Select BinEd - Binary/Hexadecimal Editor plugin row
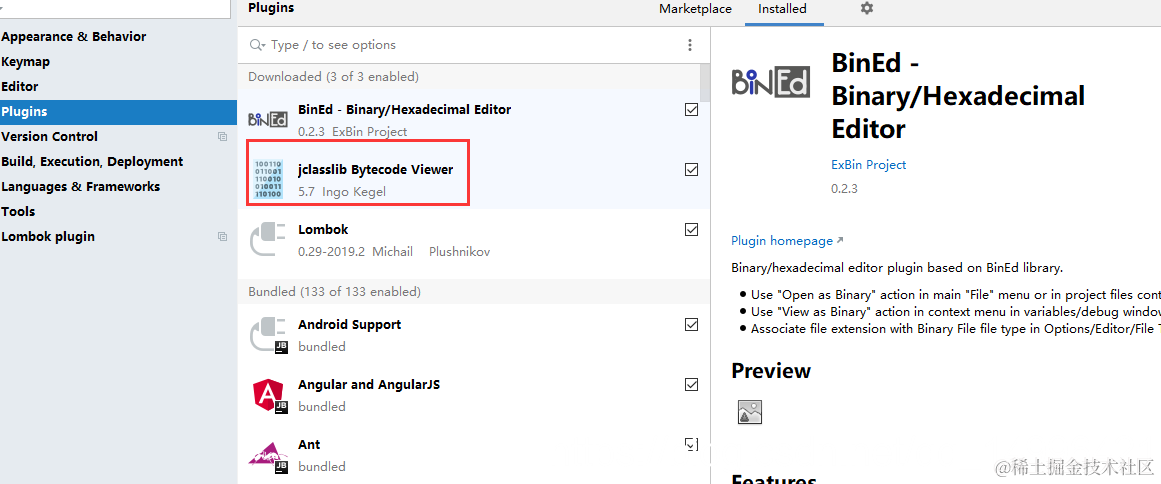The height and width of the screenshot is (484, 1161). tap(474, 120)
